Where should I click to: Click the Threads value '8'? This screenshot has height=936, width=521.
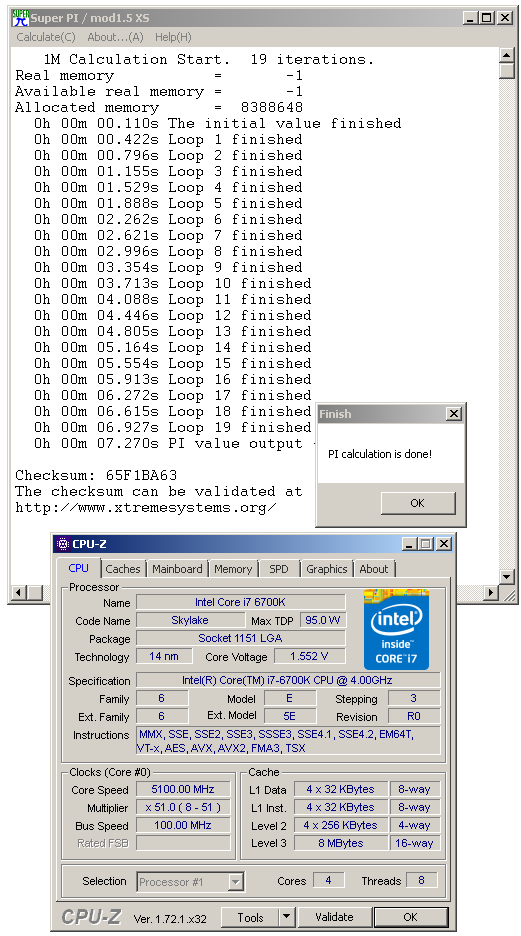421,880
